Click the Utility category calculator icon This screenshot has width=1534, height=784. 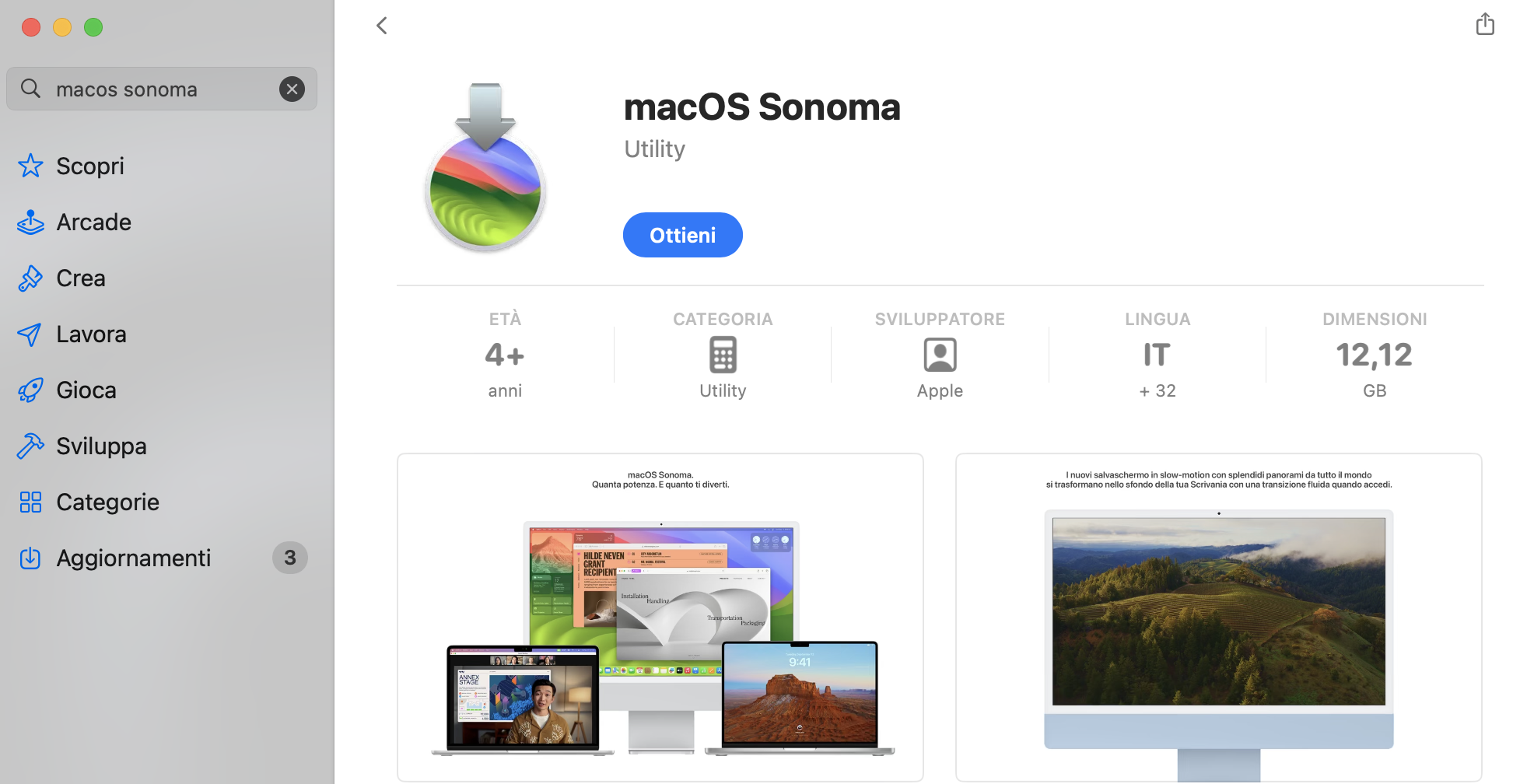point(723,355)
